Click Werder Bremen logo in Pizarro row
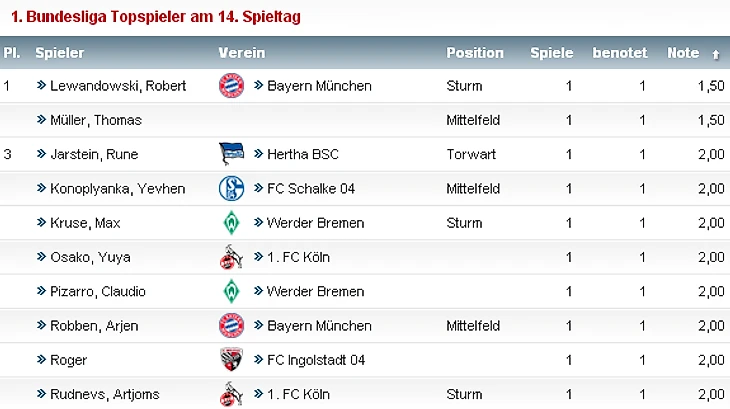This screenshot has height=409, width=730. (x=231, y=291)
